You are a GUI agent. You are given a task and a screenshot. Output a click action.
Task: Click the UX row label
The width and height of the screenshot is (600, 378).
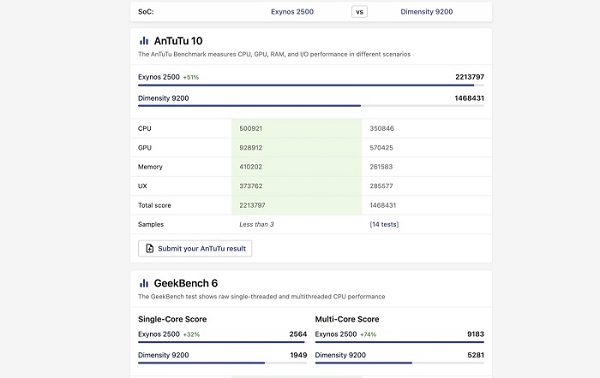142,186
